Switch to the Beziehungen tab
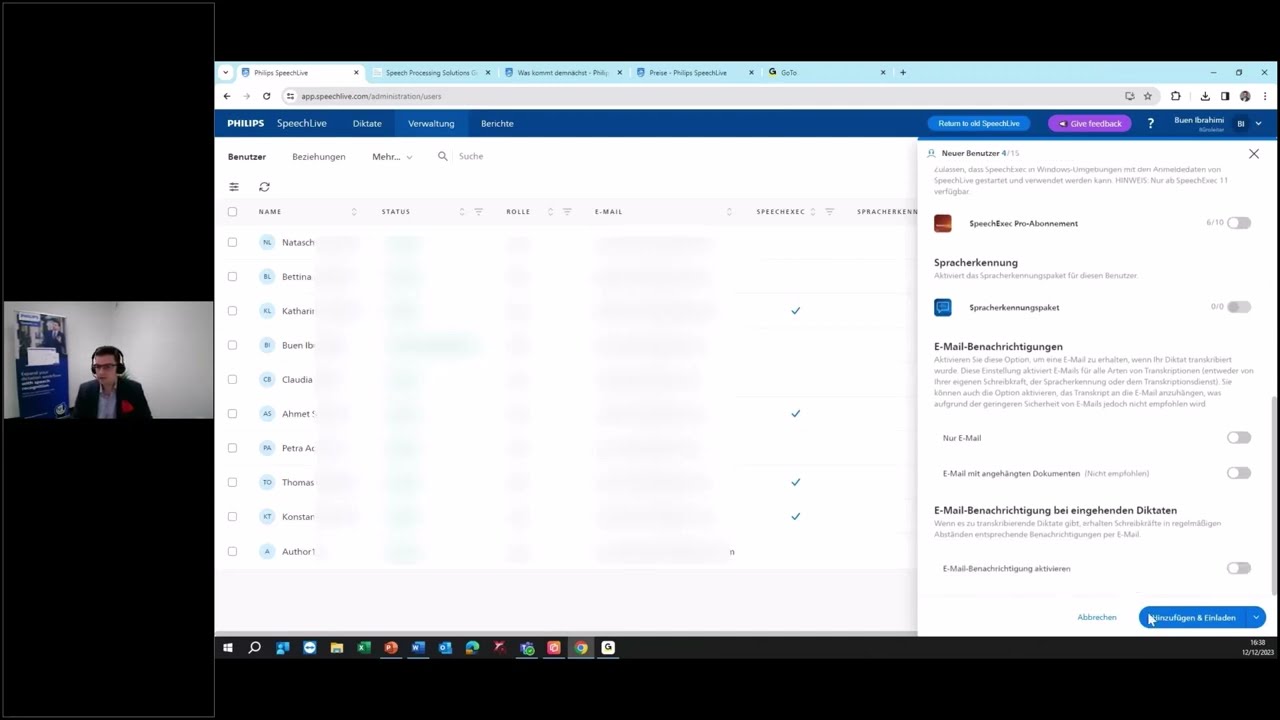Screen dimensions: 1280x720 tap(319, 157)
